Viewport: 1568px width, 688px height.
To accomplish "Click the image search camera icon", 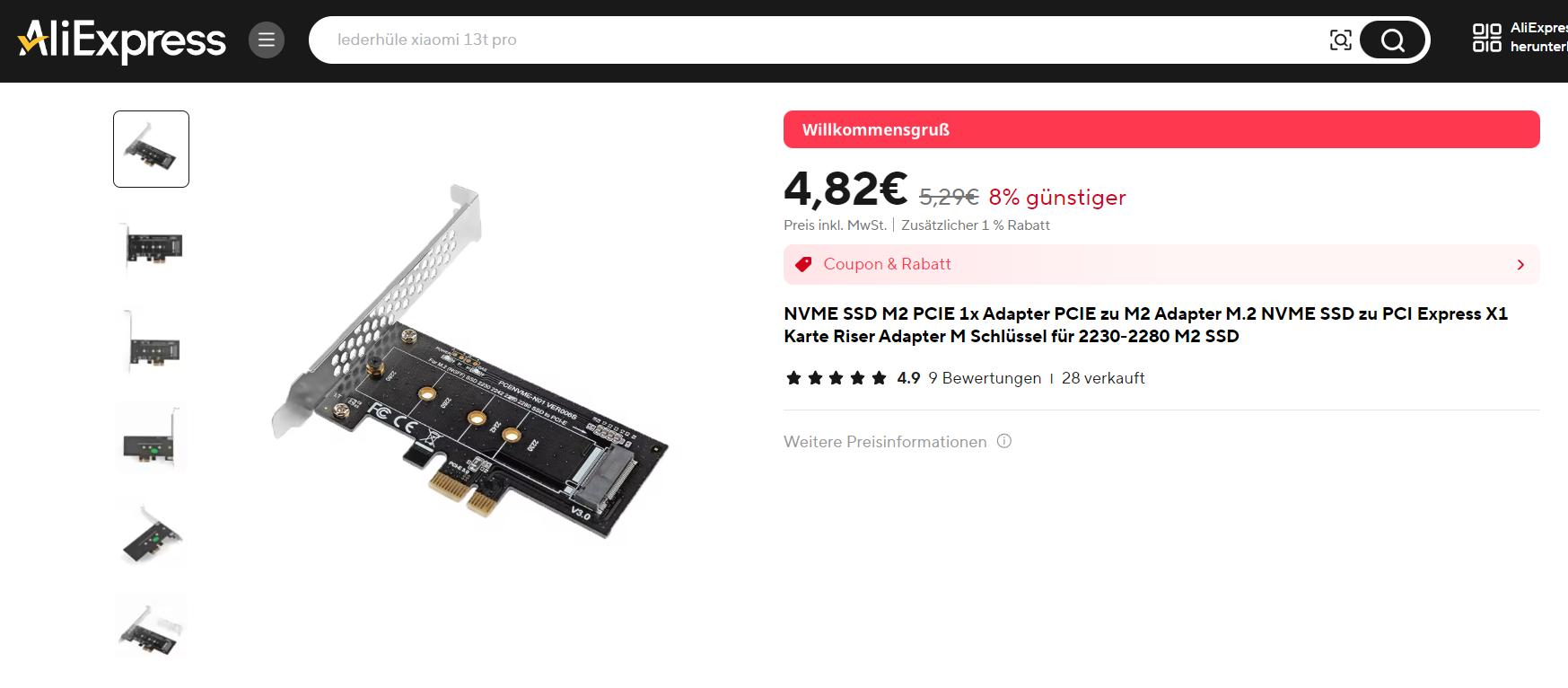I will coord(1340,40).
